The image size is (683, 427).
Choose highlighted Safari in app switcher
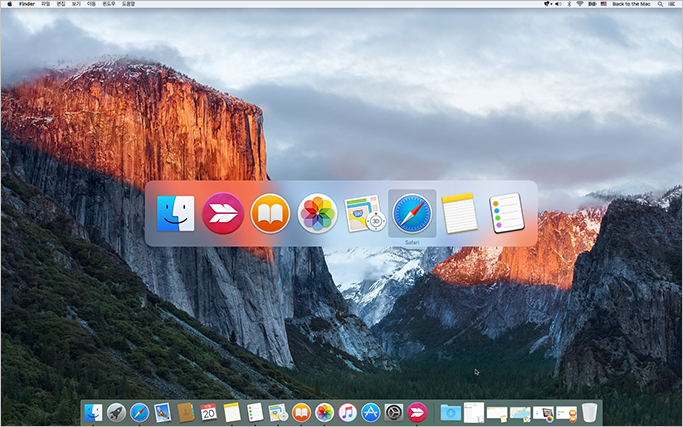click(412, 214)
